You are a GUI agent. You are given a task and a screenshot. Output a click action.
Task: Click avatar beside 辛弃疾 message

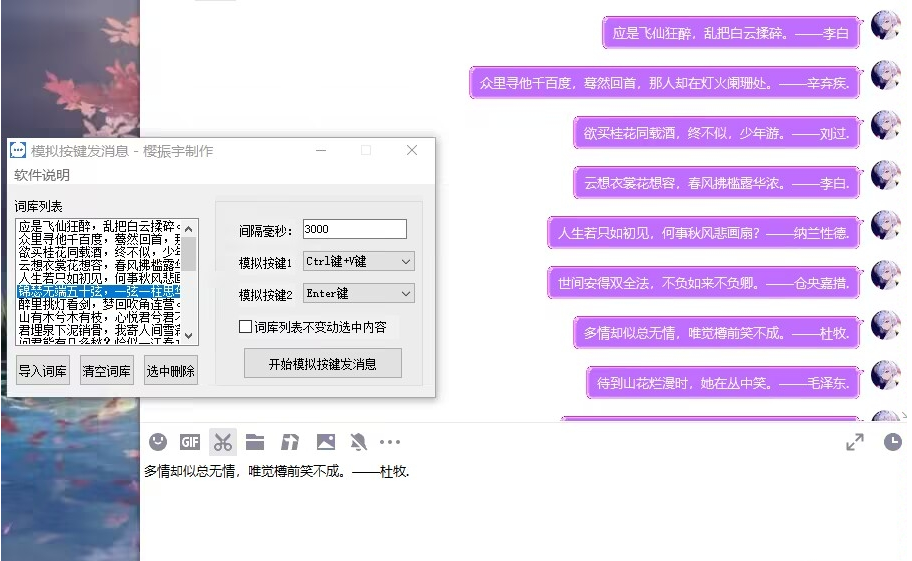point(885,76)
